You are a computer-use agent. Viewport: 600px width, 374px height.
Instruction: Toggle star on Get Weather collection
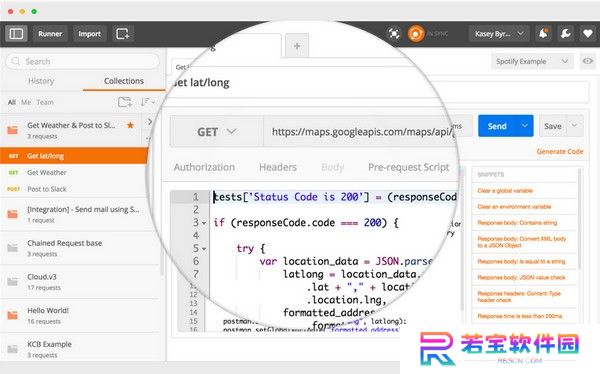tap(130, 125)
